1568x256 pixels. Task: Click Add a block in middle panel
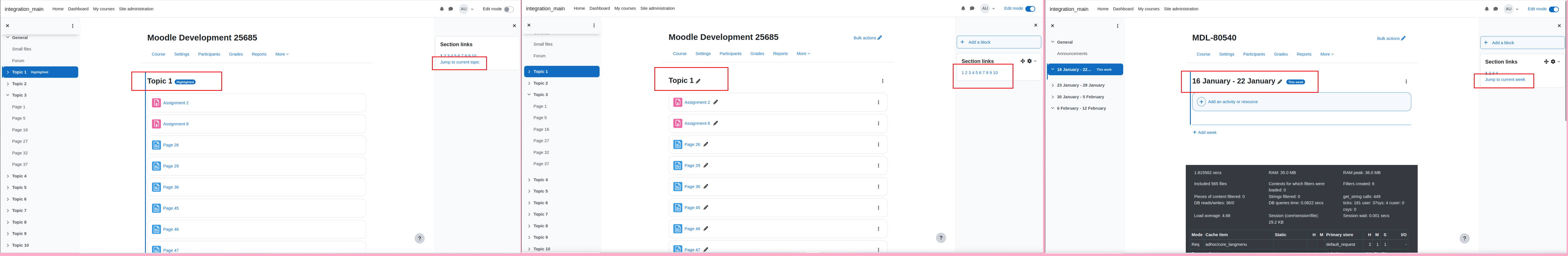coord(998,42)
